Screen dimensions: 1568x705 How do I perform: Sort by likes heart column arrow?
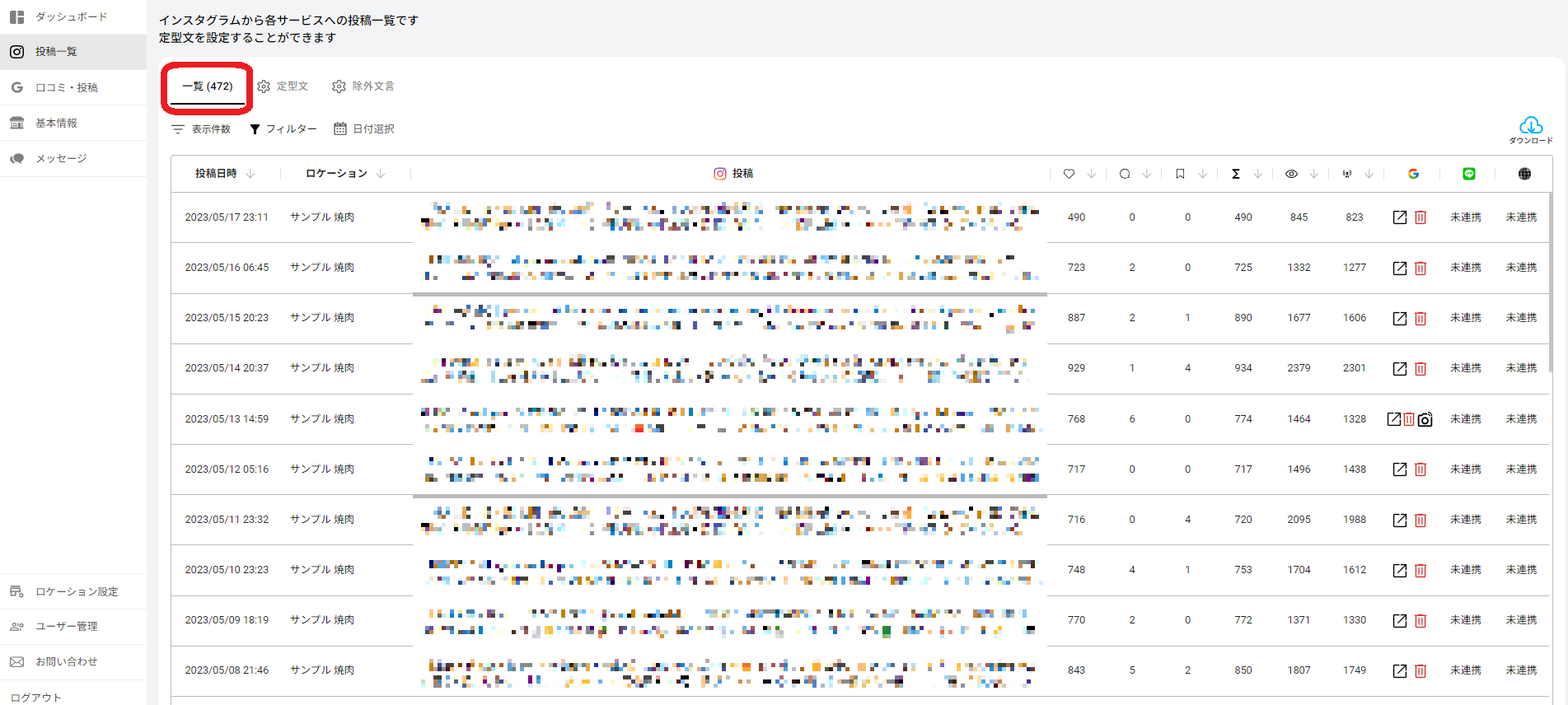tap(1091, 174)
